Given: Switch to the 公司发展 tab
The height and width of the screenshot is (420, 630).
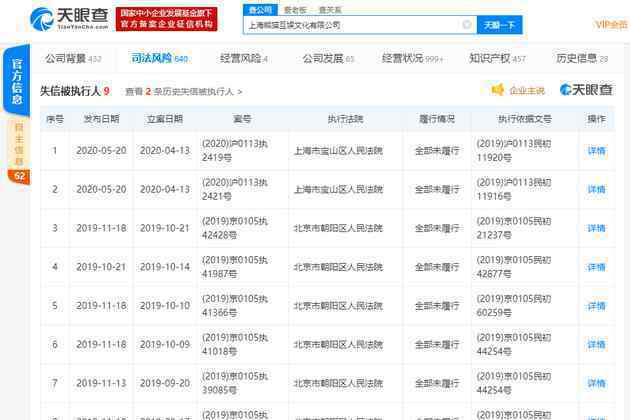Looking at the screenshot, I should click(x=328, y=59).
